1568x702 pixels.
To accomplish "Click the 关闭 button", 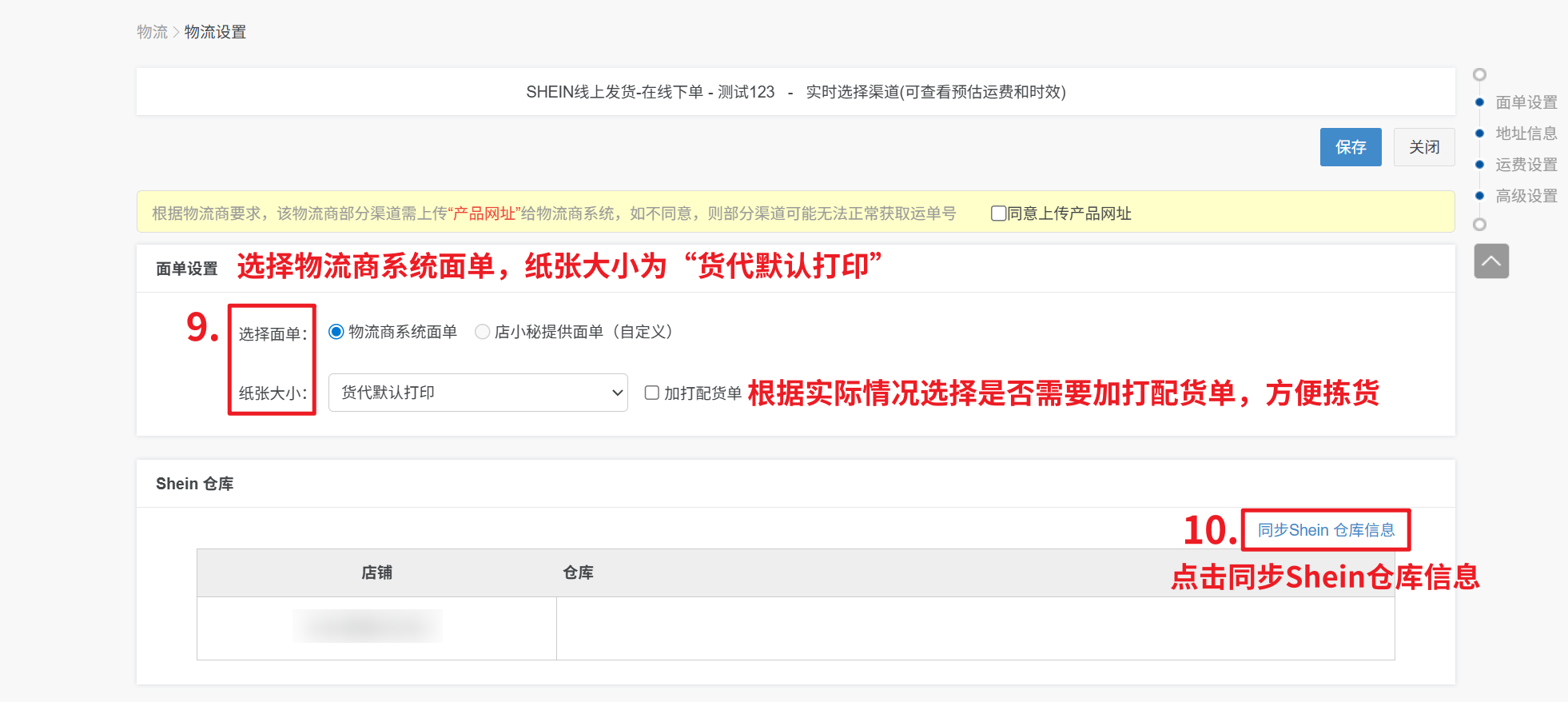I will (1423, 147).
